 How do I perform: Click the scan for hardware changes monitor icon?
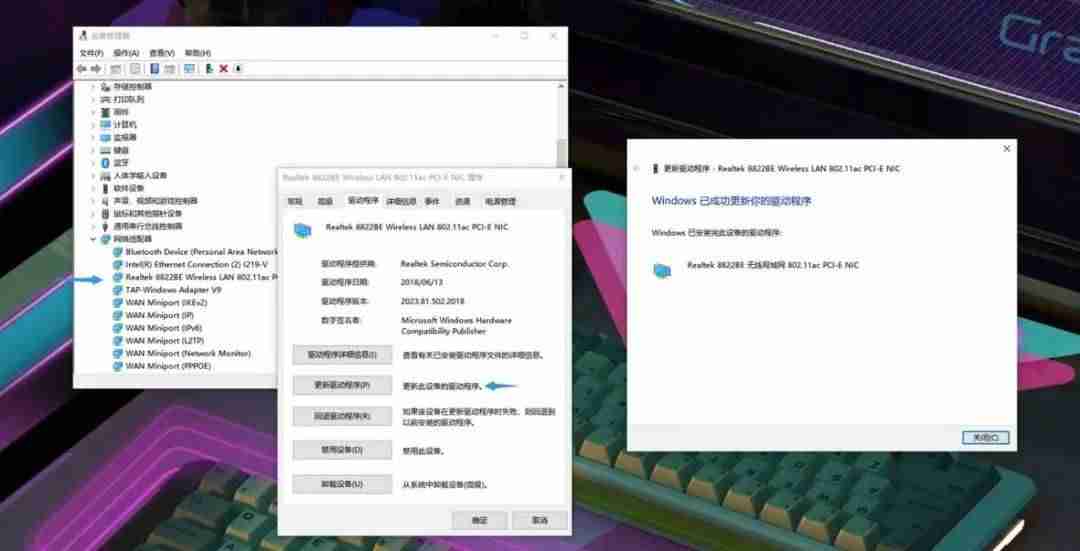(189, 69)
